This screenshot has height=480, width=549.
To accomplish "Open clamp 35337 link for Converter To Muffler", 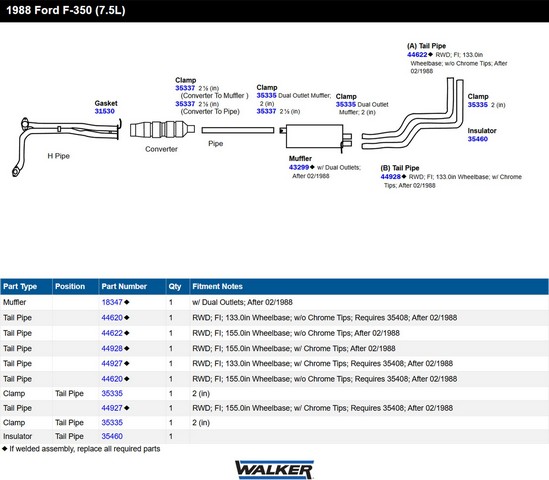I will click(185, 88).
